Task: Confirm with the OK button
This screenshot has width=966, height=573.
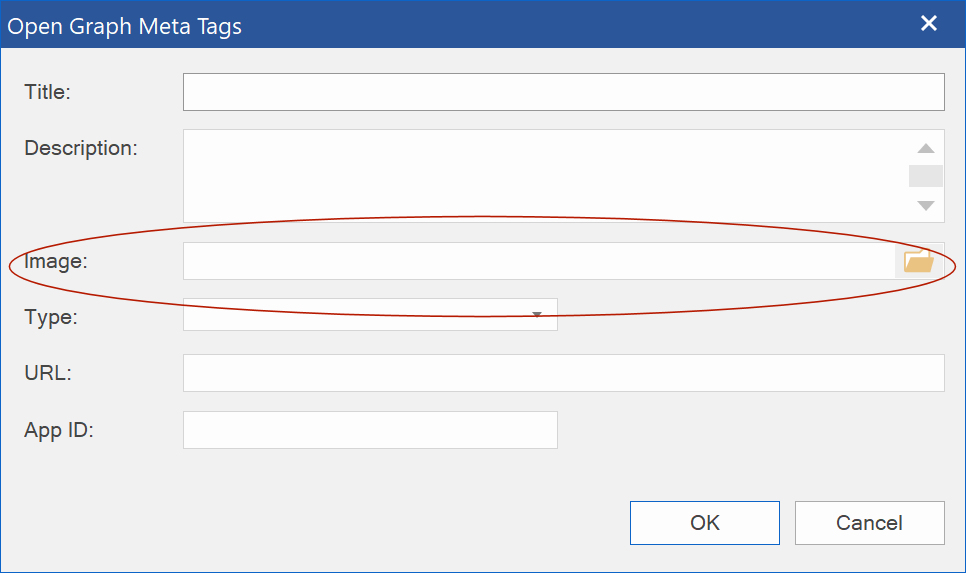Action: click(x=705, y=523)
